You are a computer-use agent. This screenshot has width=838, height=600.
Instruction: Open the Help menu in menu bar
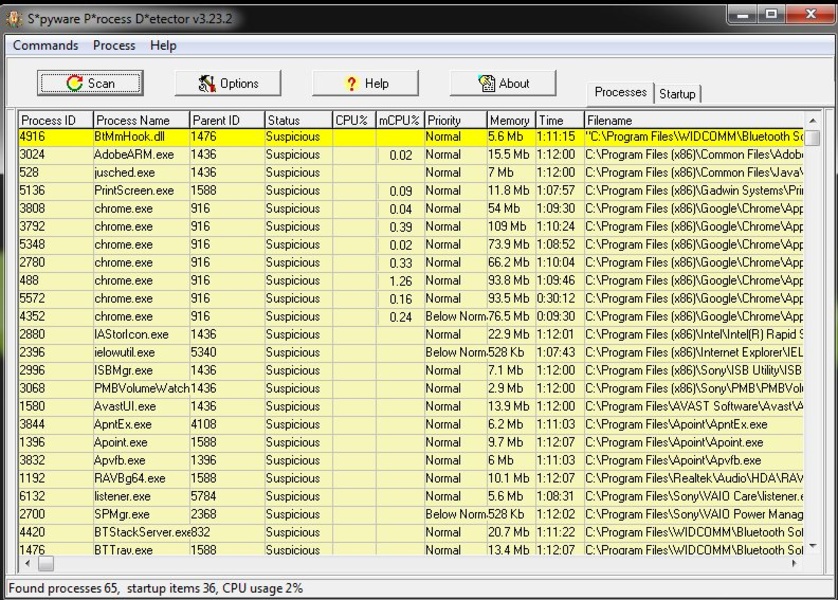point(163,45)
